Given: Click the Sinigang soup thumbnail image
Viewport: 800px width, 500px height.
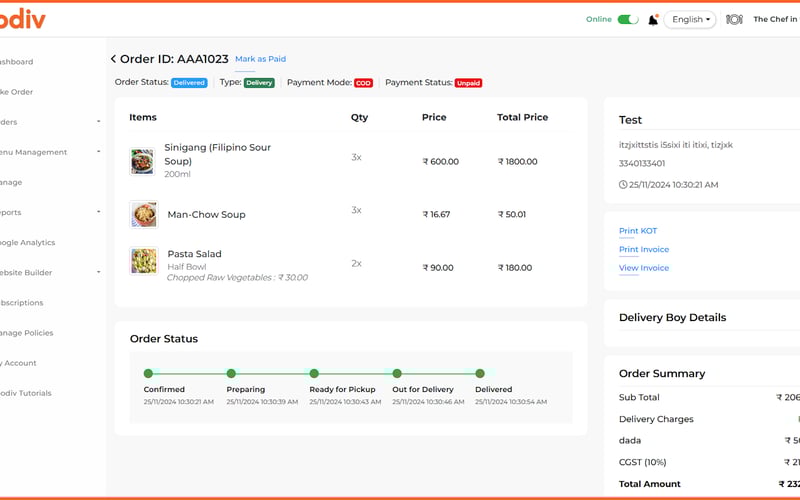Looking at the screenshot, I should (142, 162).
